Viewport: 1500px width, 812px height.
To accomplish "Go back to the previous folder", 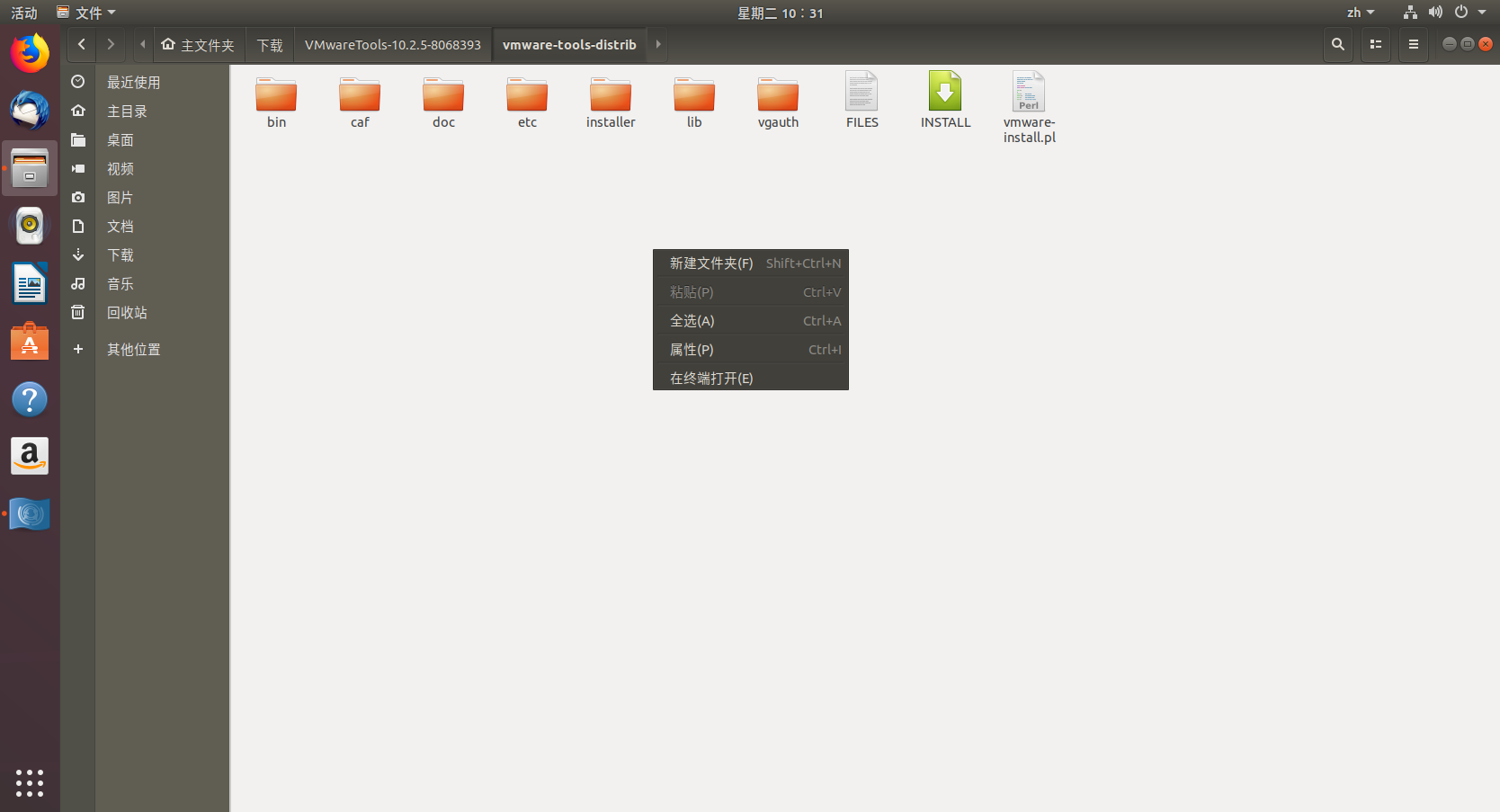I will 82,44.
